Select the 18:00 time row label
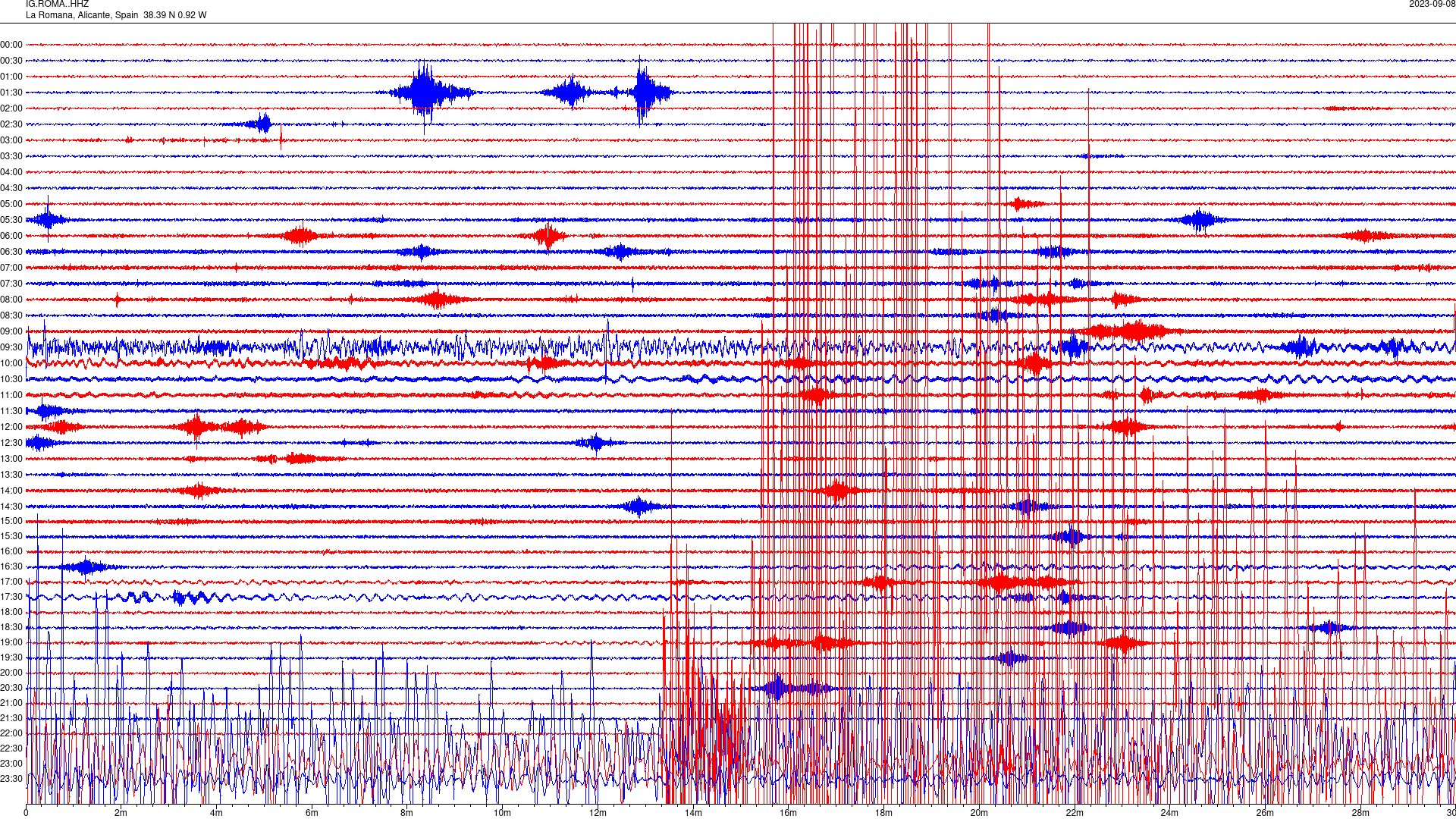The image size is (1456, 819). click(11, 612)
